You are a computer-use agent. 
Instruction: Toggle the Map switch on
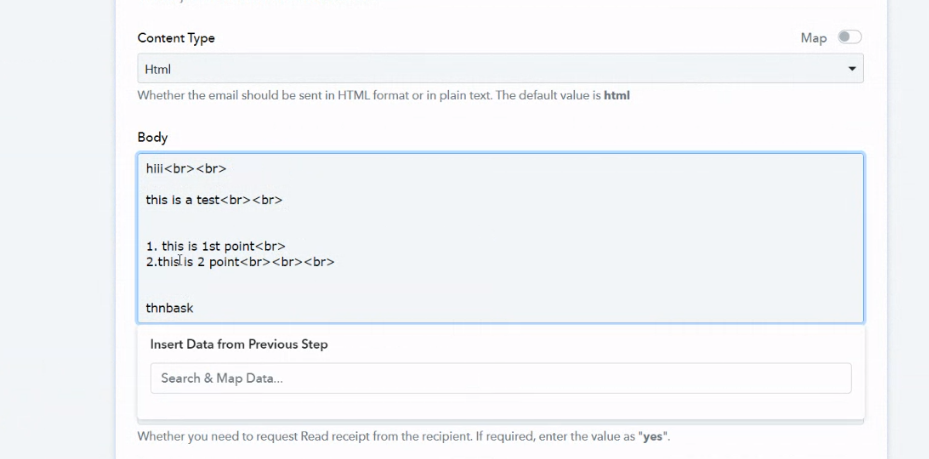point(849,37)
